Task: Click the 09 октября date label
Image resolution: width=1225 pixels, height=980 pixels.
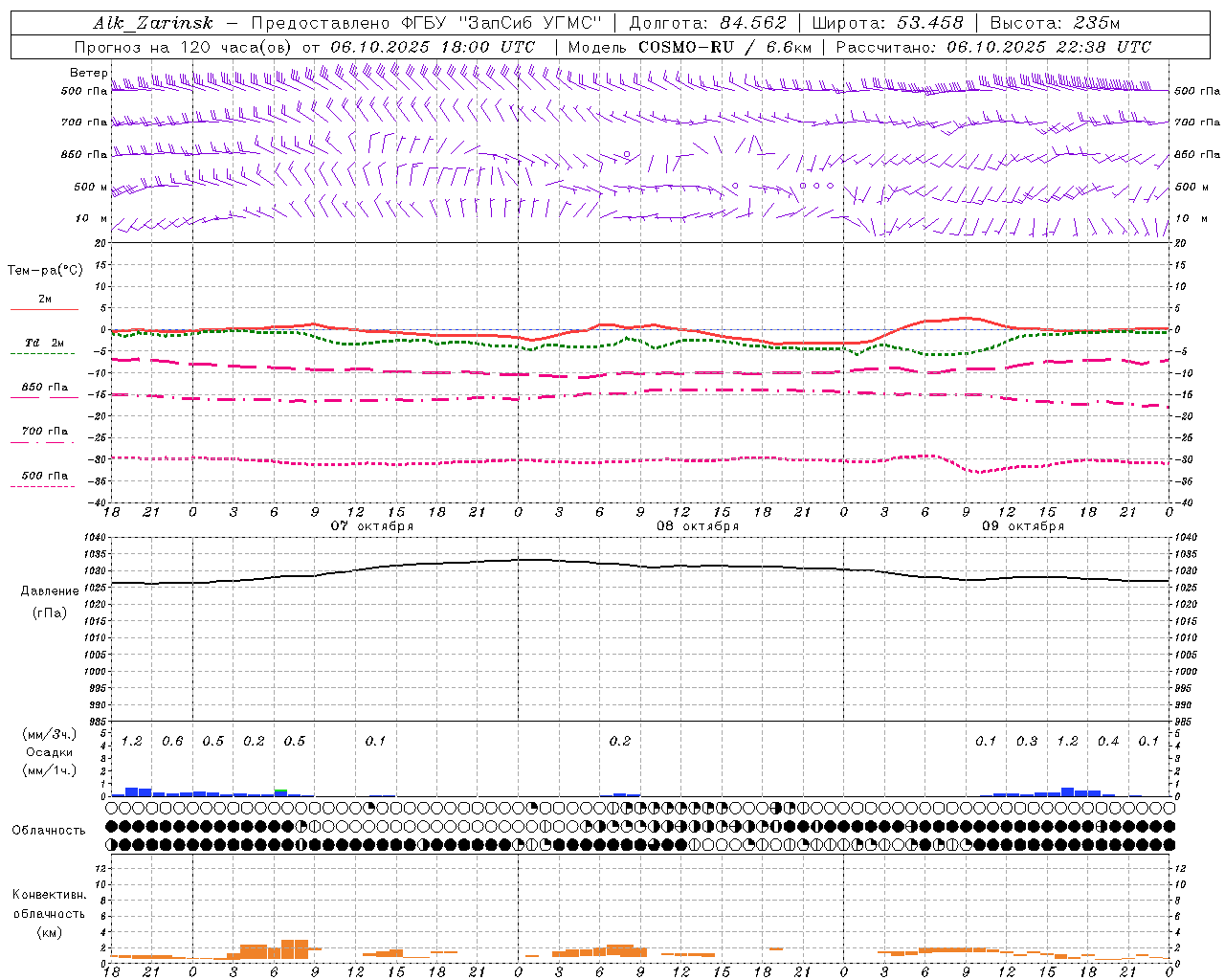Action: (1023, 526)
